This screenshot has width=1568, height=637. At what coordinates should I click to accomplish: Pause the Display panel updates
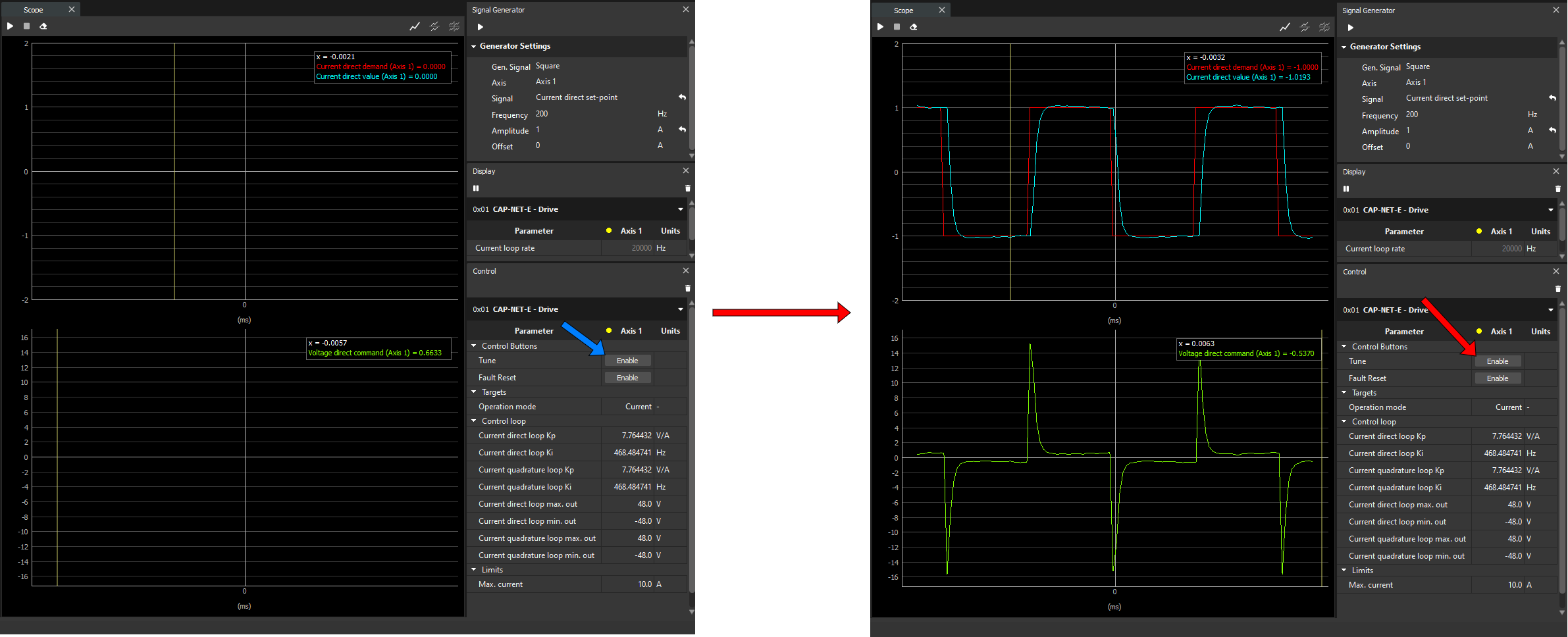pyautogui.click(x=476, y=188)
